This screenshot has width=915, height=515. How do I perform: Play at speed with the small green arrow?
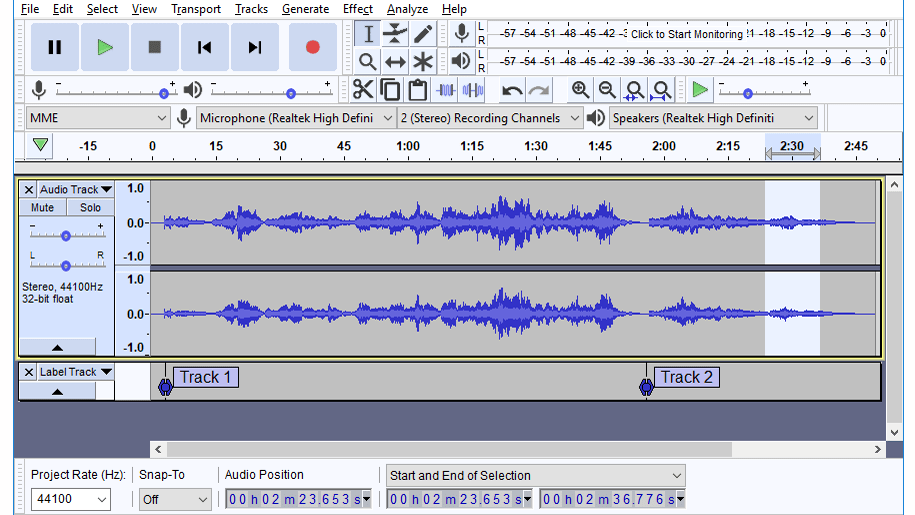700,90
